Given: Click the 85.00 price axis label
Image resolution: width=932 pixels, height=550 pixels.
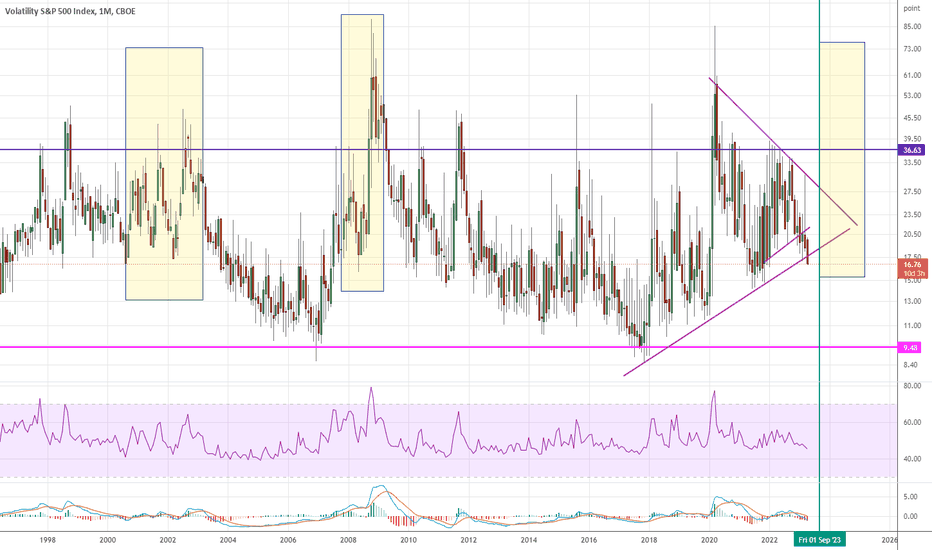Looking at the screenshot, I should click(912, 27).
